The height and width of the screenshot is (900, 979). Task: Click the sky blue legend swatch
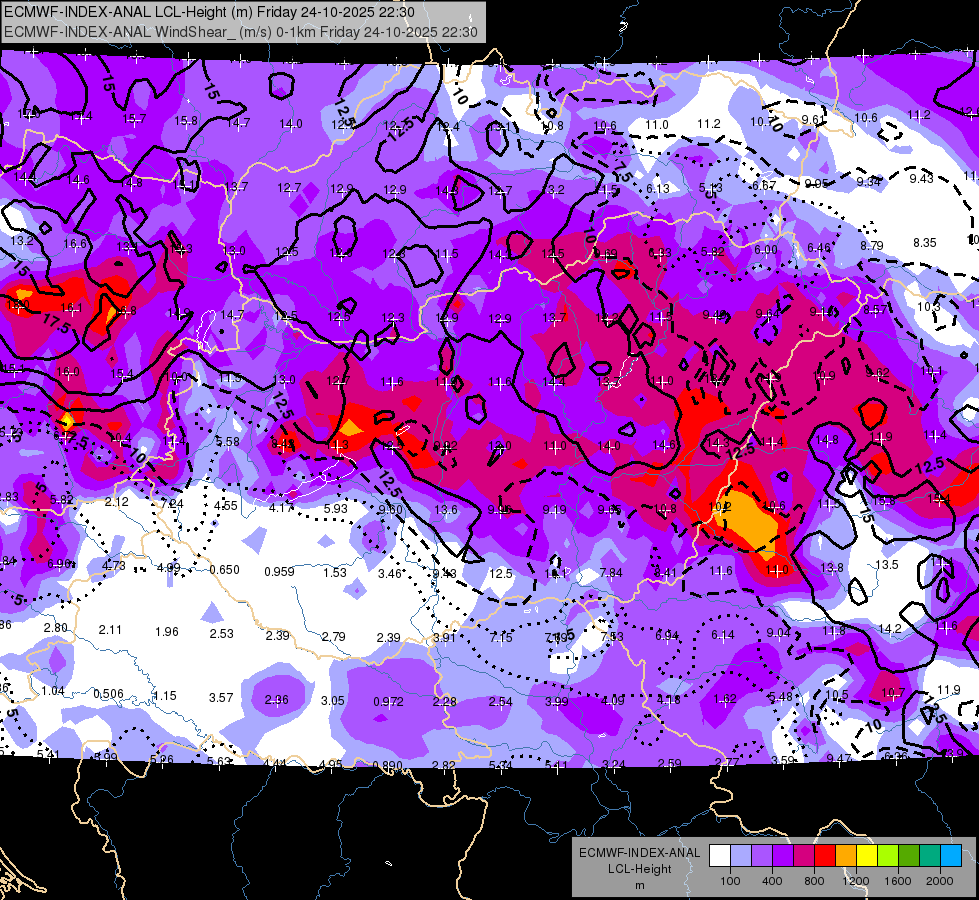coord(950,856)
